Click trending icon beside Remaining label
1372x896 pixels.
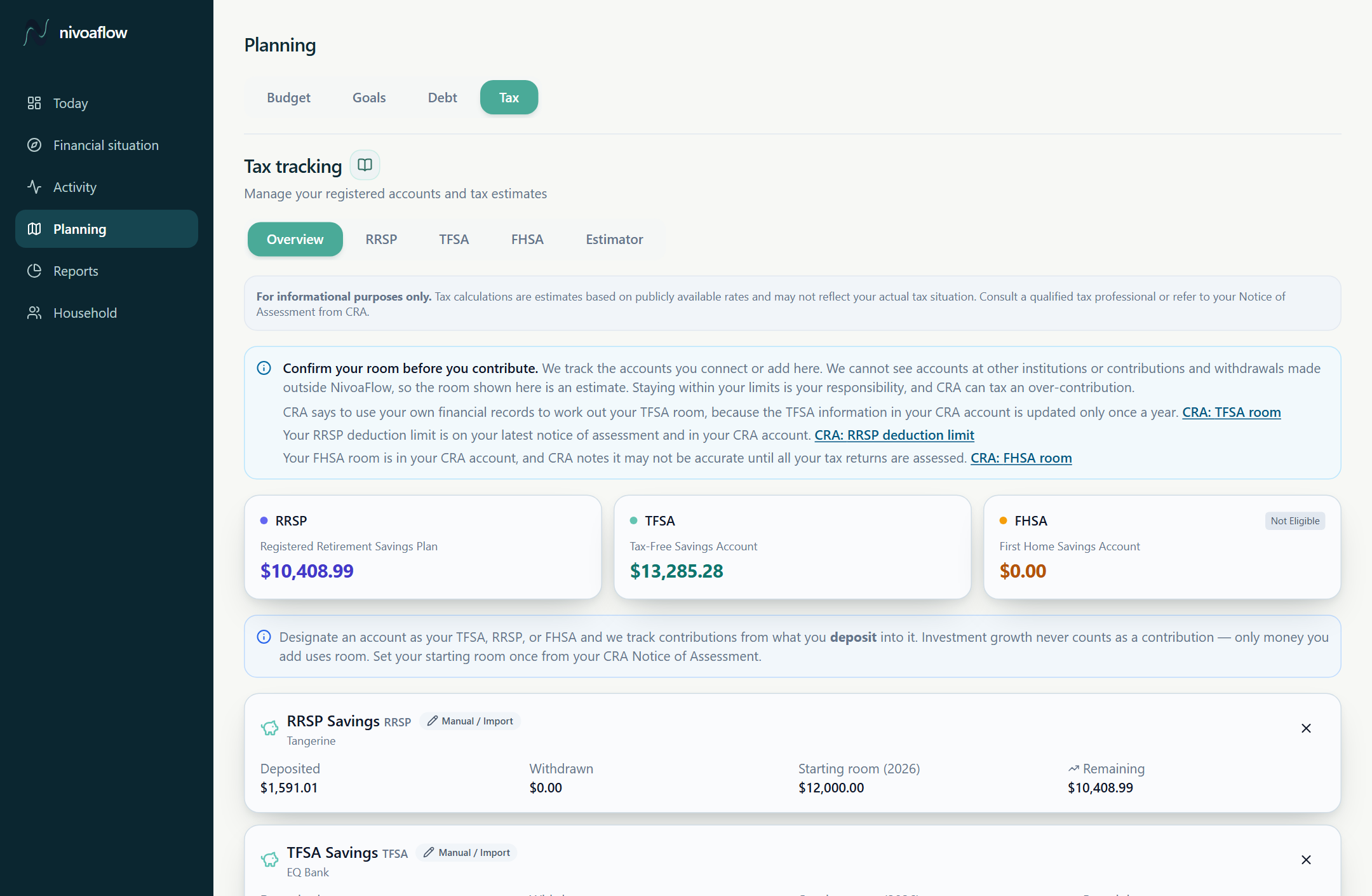[1073, 769]
